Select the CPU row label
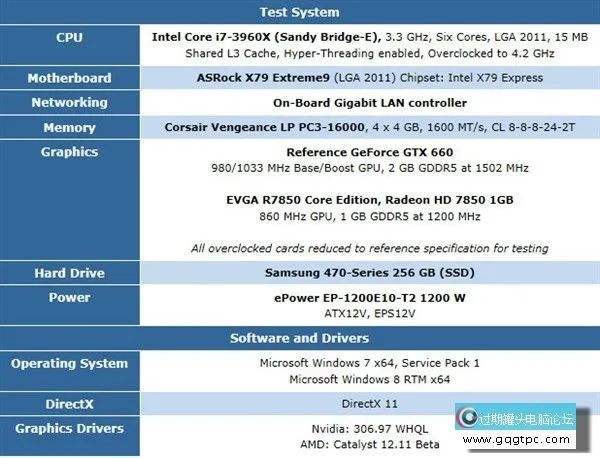This screenshot has width=600, height=458. 68,37
